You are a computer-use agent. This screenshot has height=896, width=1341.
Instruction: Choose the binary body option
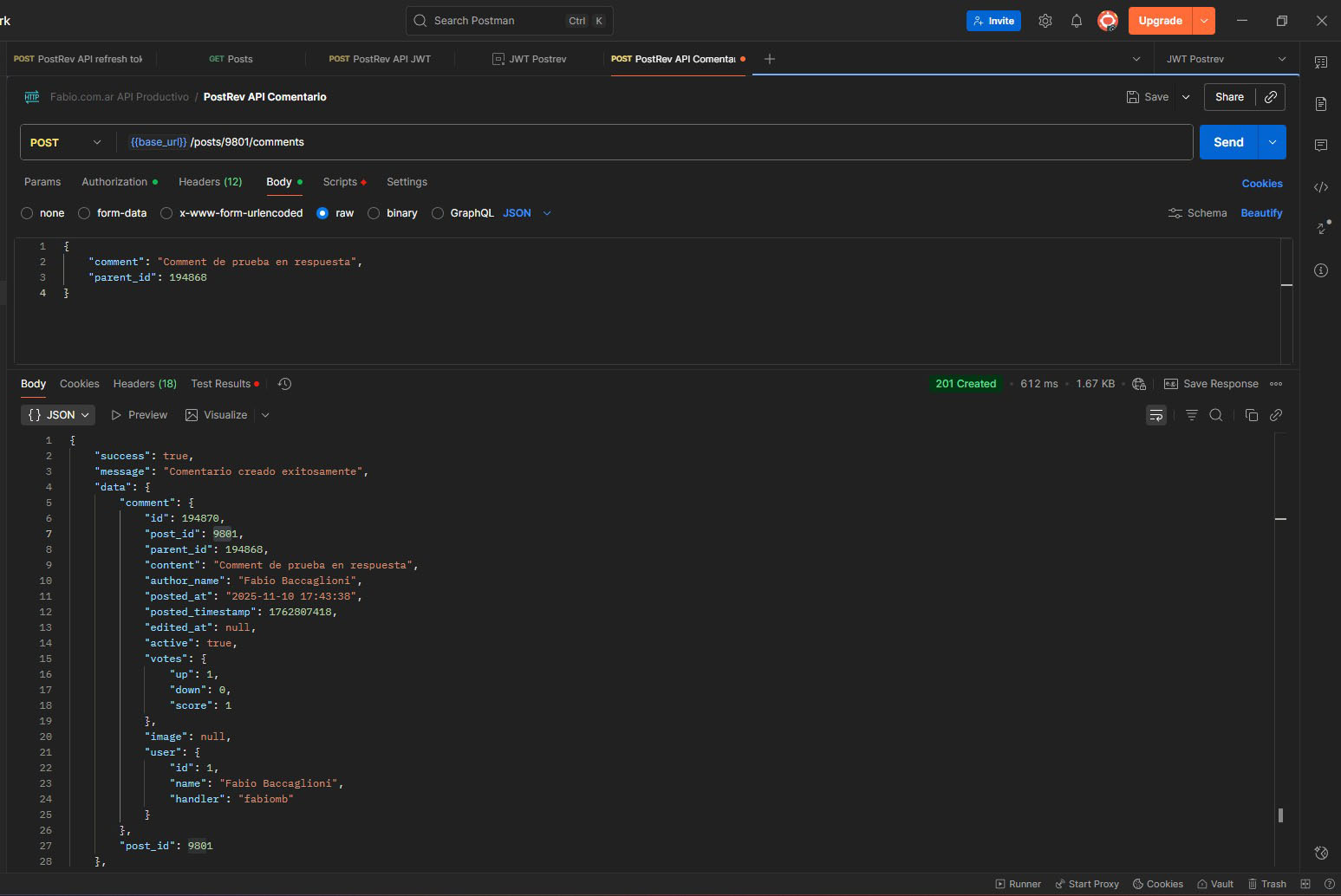pyautogui.click(x=374, y=213)
